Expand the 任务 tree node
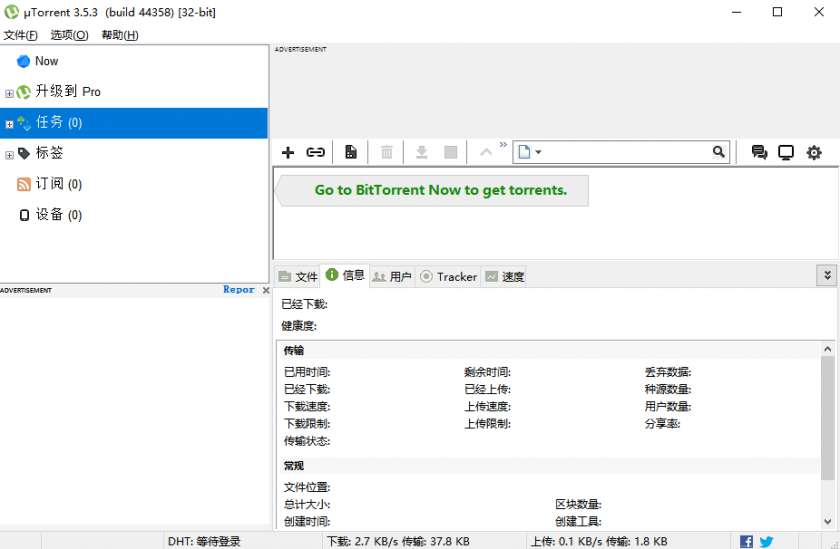Image resolution: width=840 pixels, height=549 pixels. 9,124
